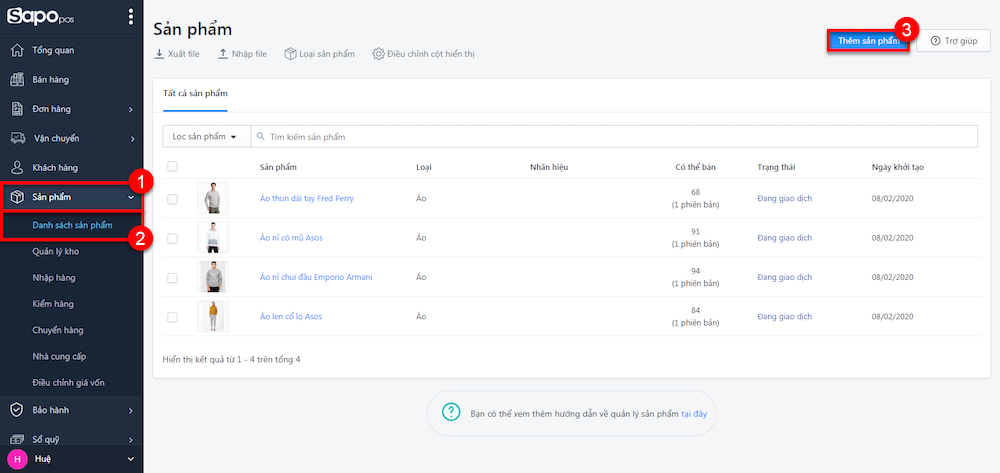
Task: Tick the select-all checkbox in table header
Action: 173,166
